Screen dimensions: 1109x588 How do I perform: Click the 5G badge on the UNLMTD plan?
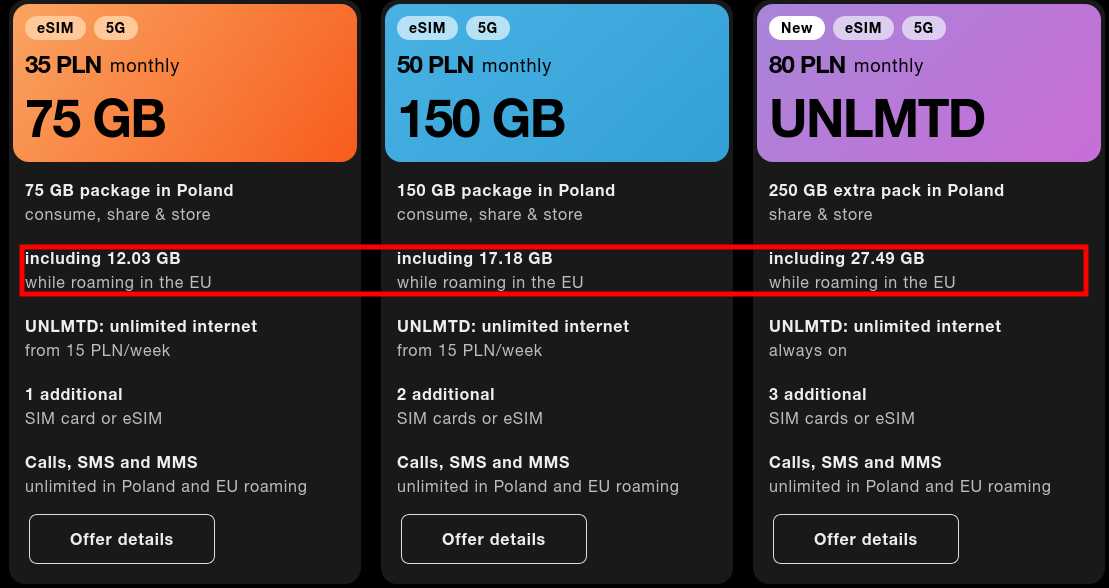pos(922,28)
